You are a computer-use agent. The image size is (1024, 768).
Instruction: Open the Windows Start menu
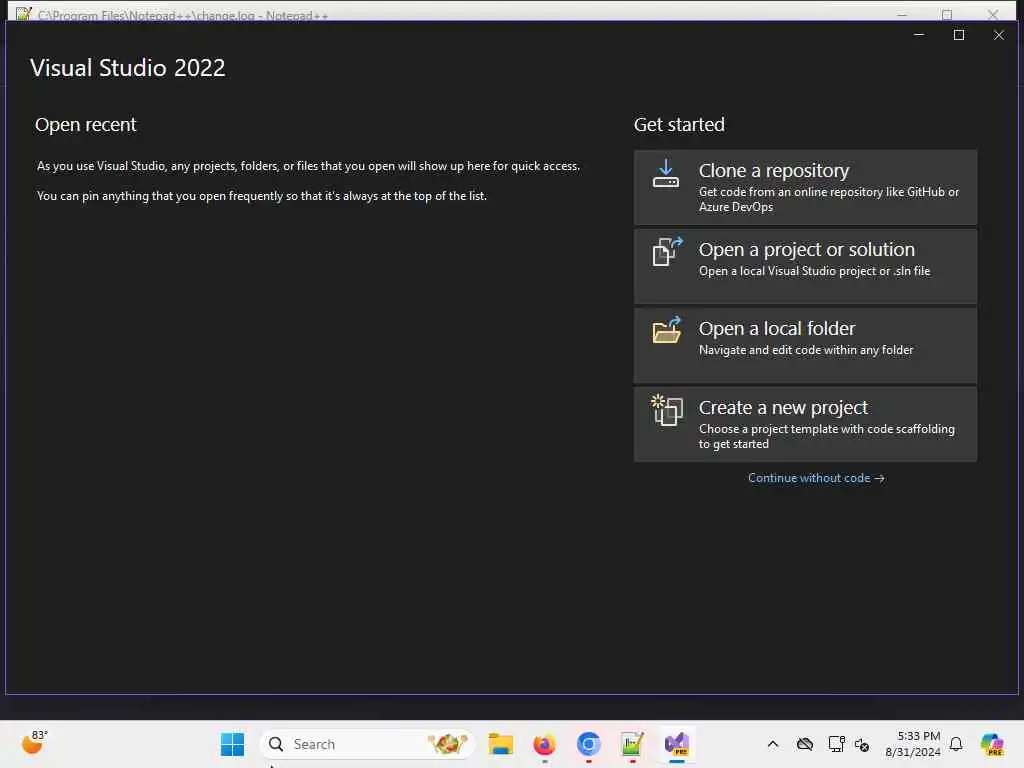click(x=232, y=744)
